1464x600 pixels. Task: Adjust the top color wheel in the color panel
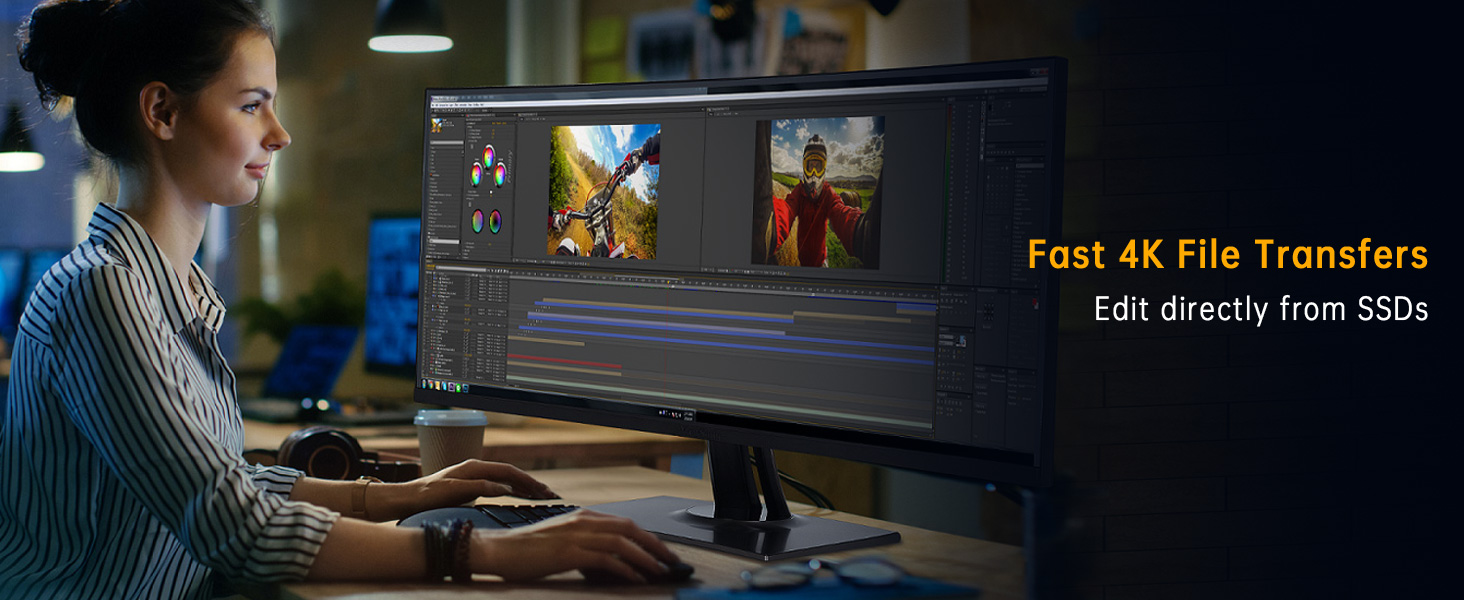tap(487, 155)
